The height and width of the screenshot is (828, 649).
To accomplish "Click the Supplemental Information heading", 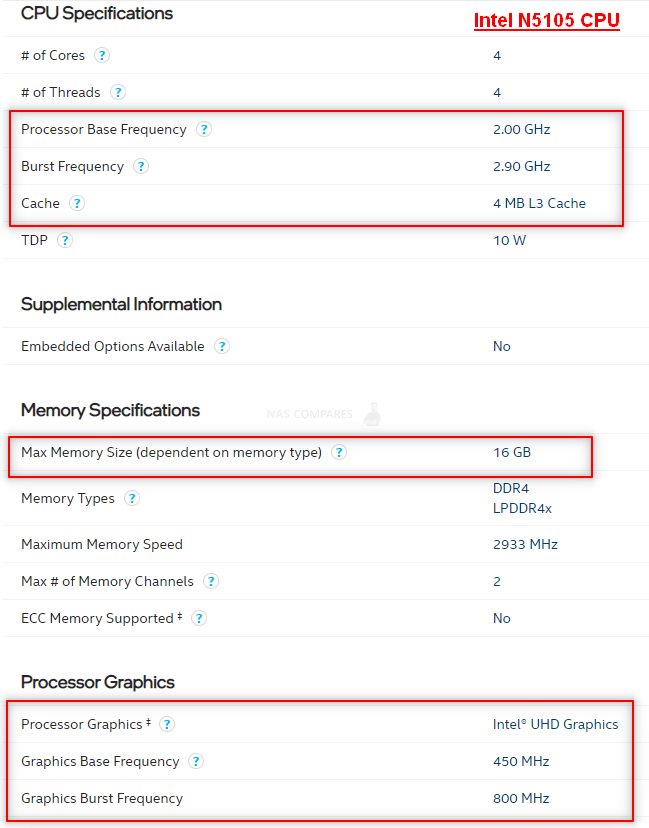I will pyautogui.click(x=121, y=304).
